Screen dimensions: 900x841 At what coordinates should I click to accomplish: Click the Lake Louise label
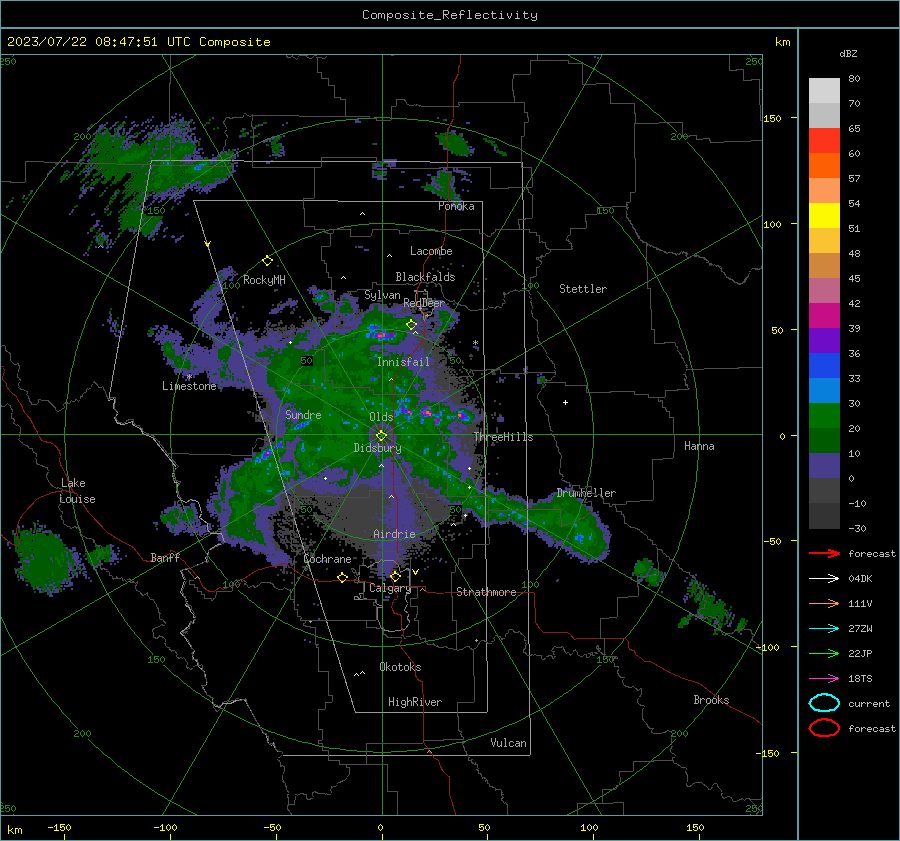(77, 491)
